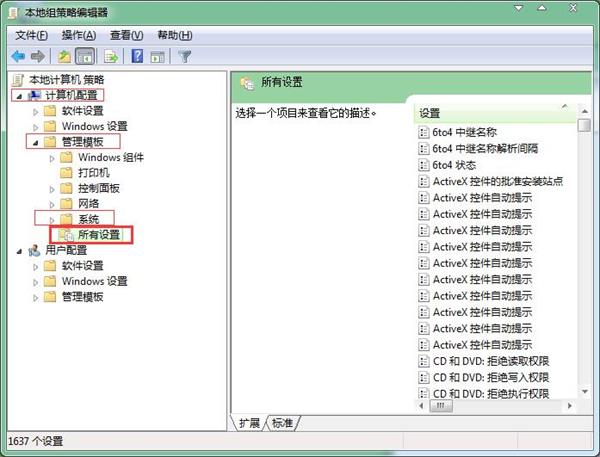Expand 软件设置 under 用户配置

36,267
